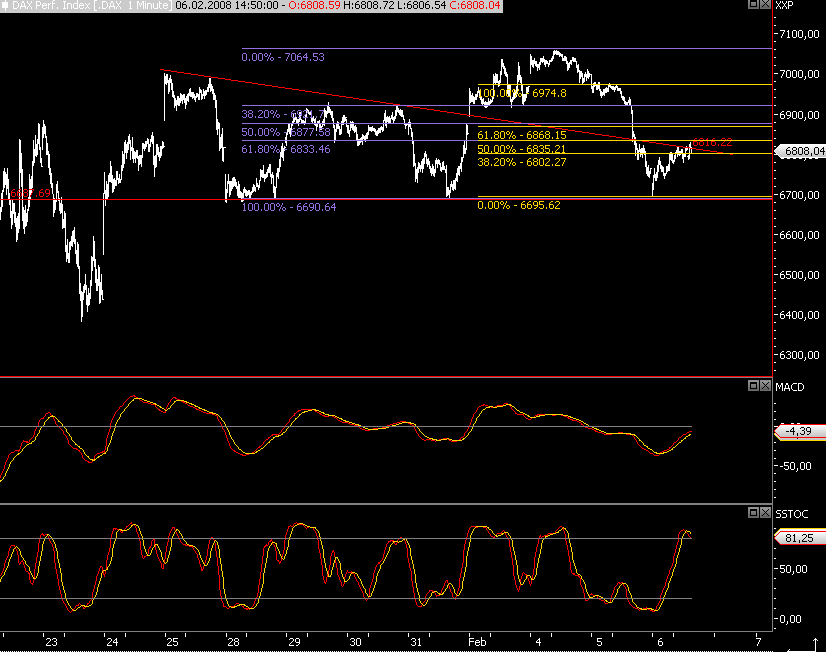Viewport: 826px width, 652px height.
Task: Click the MACD value tag -4,39
Action: point(800,431)
